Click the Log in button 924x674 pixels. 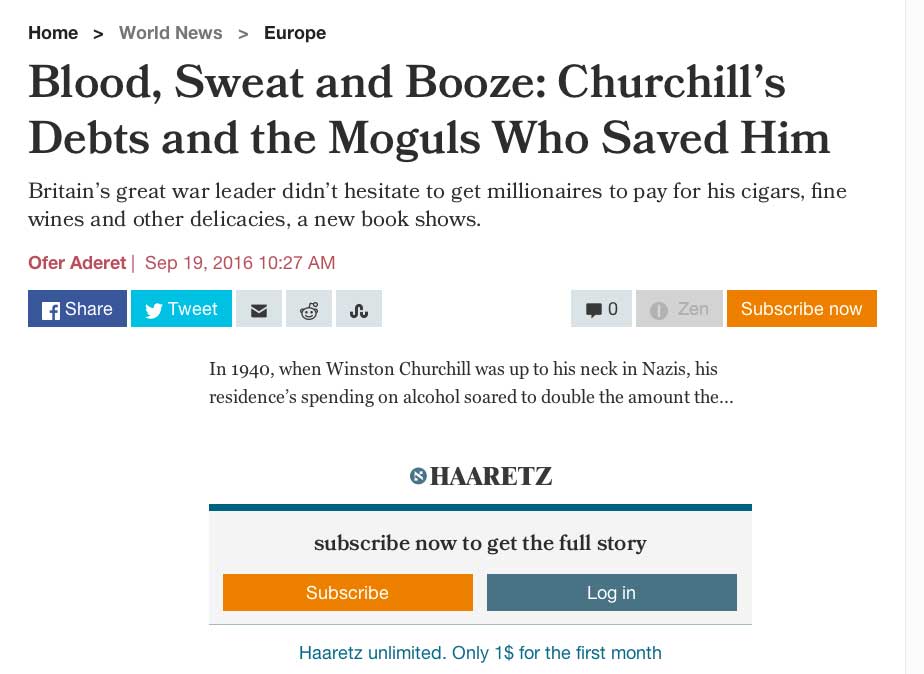(611, 592)
